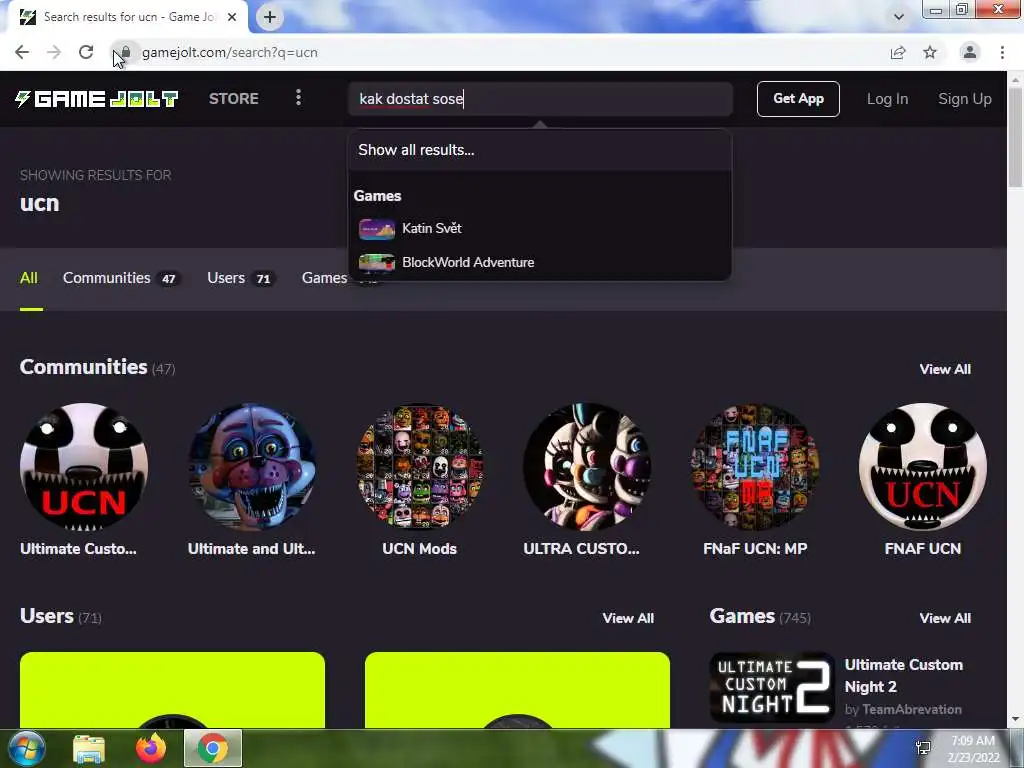Close the Game Jolt search results tab
The height and width of the screenshot is (768, 1024).
(232, 17)
